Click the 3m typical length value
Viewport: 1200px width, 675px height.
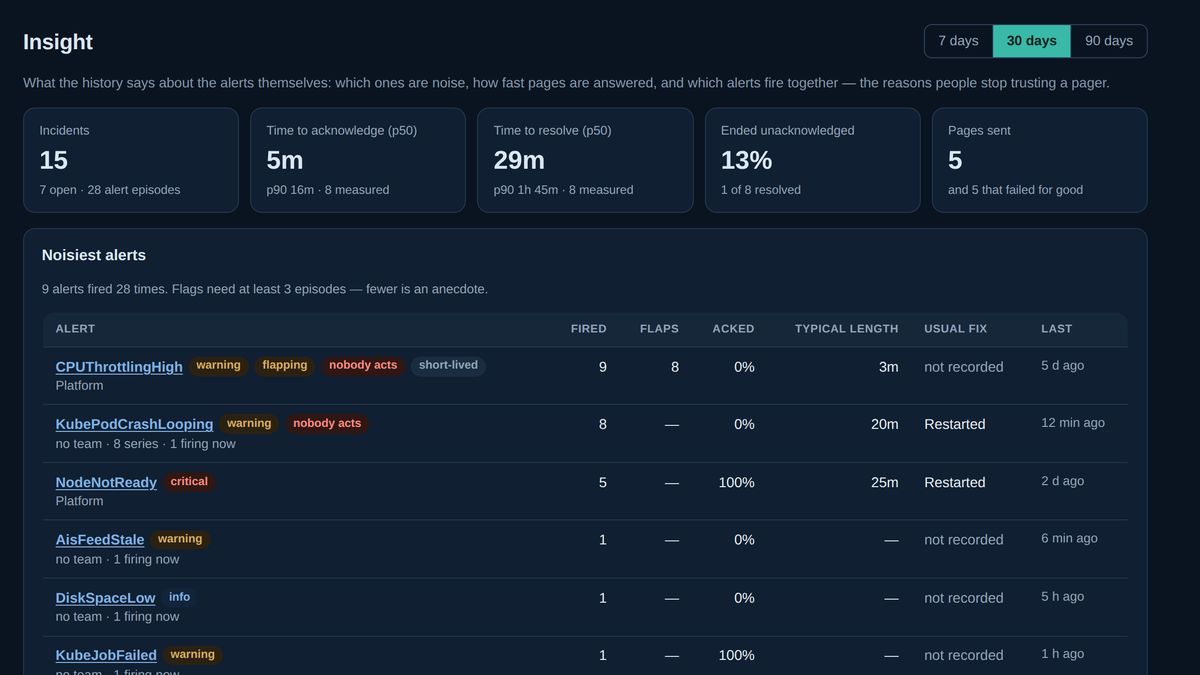pyautogui.click(x=889, y=367)
